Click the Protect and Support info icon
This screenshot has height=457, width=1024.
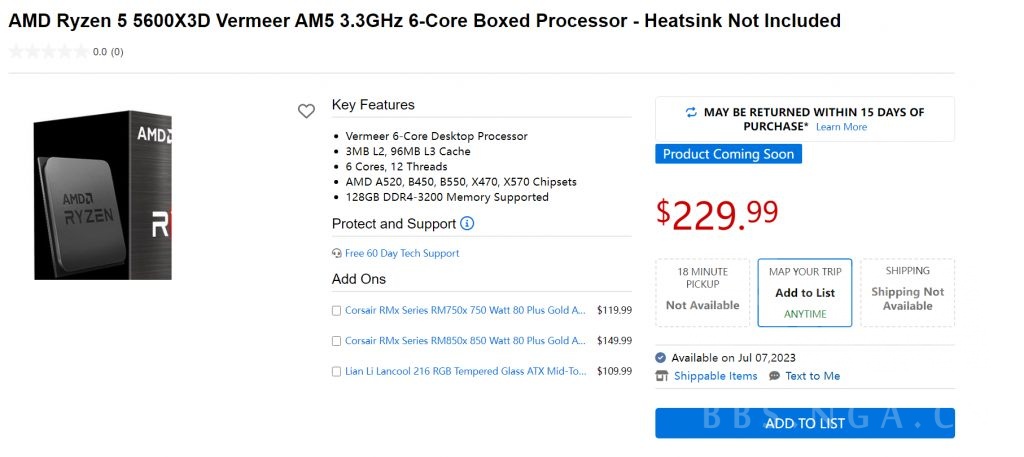(467, 223)
